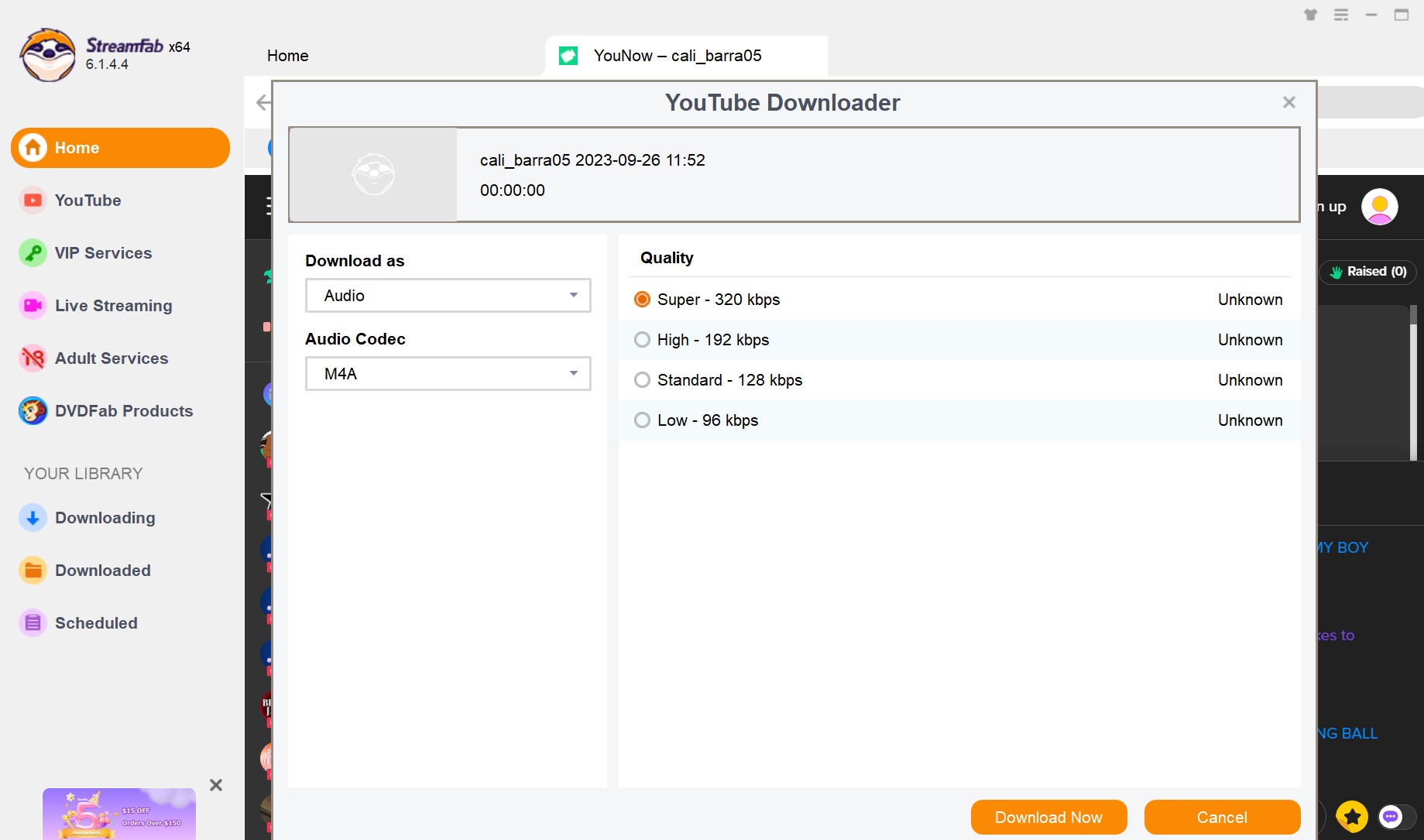
Task: Click the Download Now button
Action: (1048, 818)
